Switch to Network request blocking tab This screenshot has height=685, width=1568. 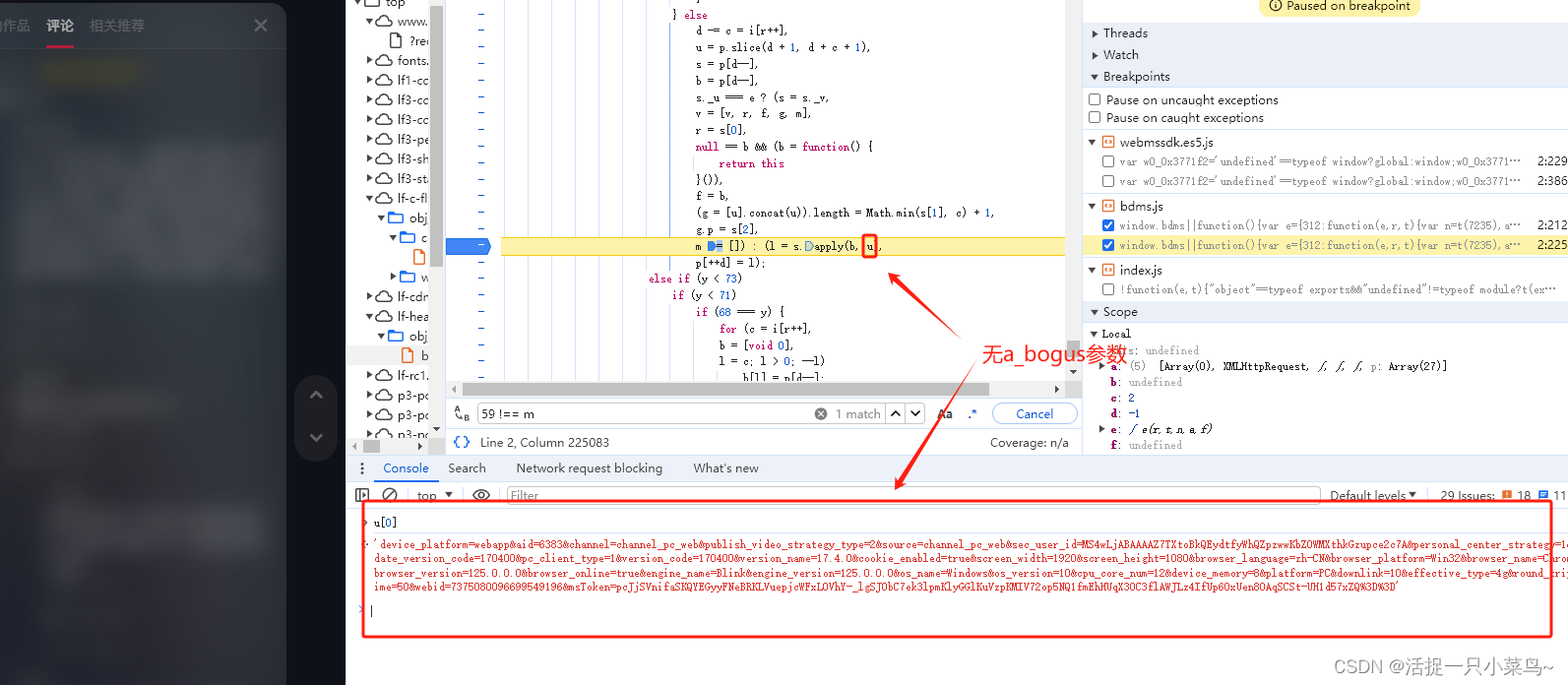[589, 468]
